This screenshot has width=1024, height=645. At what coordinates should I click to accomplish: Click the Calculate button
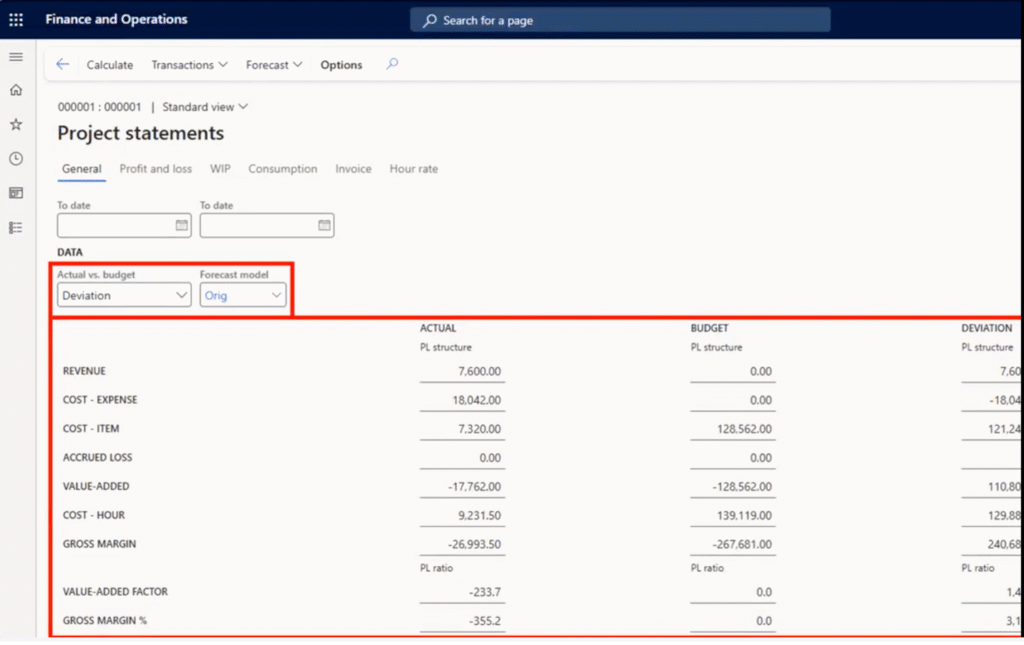(x=109, y=65)
